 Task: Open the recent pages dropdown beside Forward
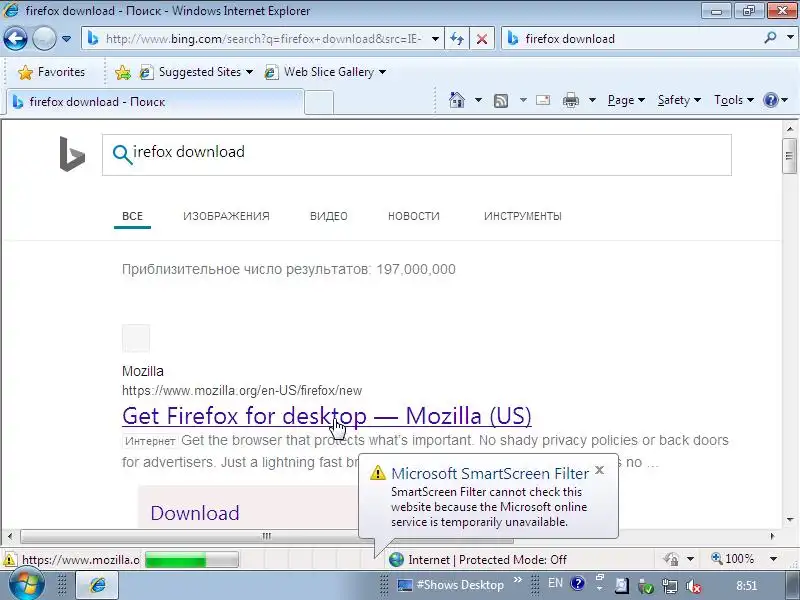(66, 39)
